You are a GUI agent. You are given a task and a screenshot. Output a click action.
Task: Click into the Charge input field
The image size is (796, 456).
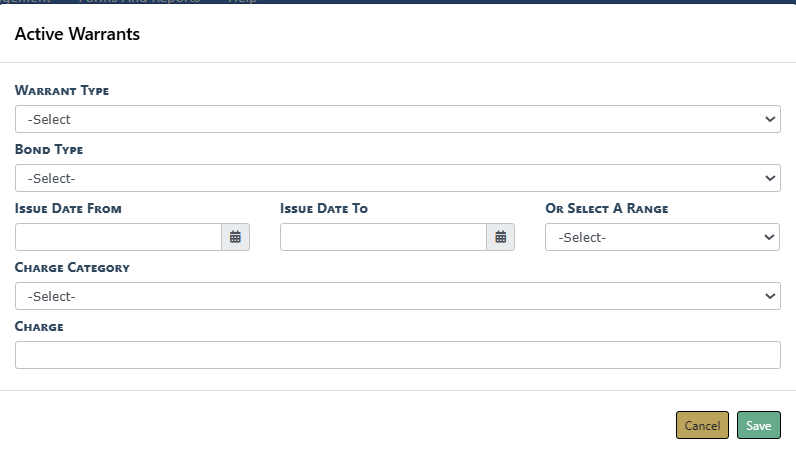point(397,355)
